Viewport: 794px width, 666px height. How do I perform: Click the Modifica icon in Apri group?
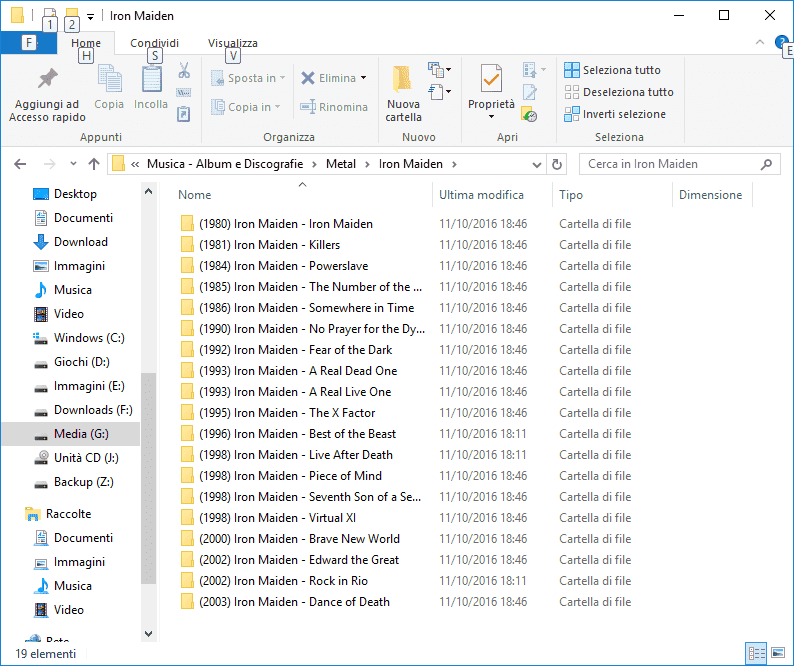click(530, 92)
